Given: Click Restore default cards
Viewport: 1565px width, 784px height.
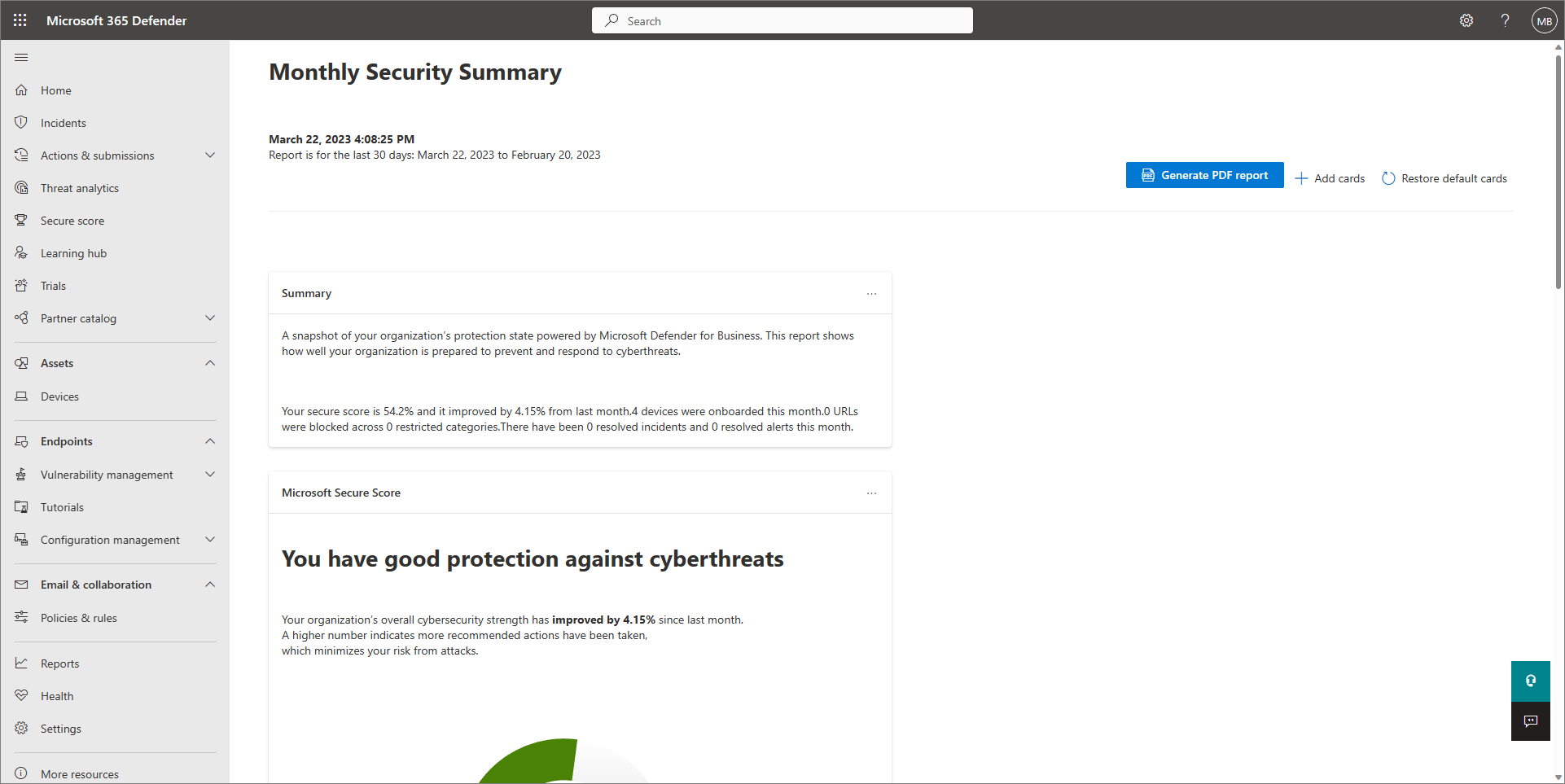Looking at the screenshot, I should tap(1444, 178).
